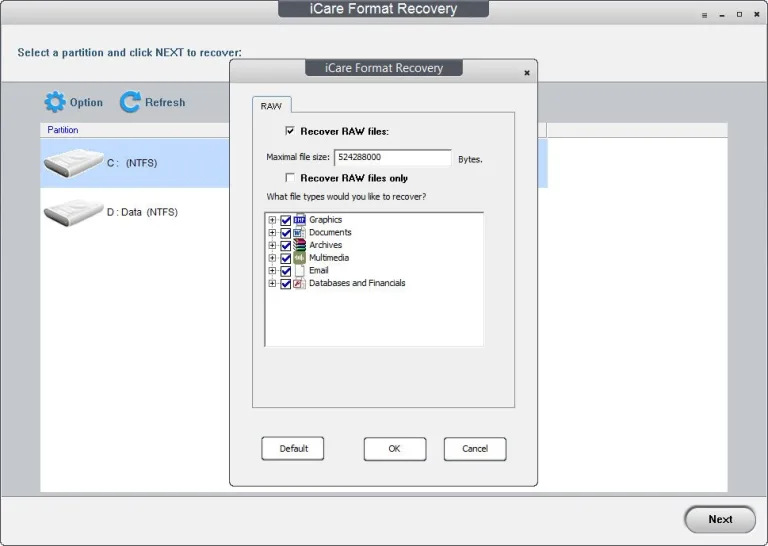The width and height of the screenshot is (768, 546).
Task: Expand the Documents tree node
Action: coord(272,233)
